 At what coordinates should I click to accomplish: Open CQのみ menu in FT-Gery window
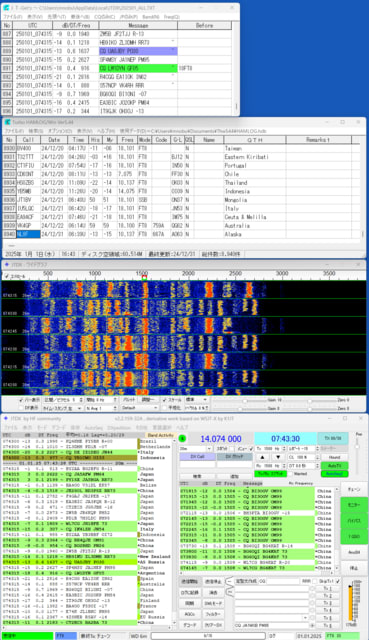click(104, 17)
